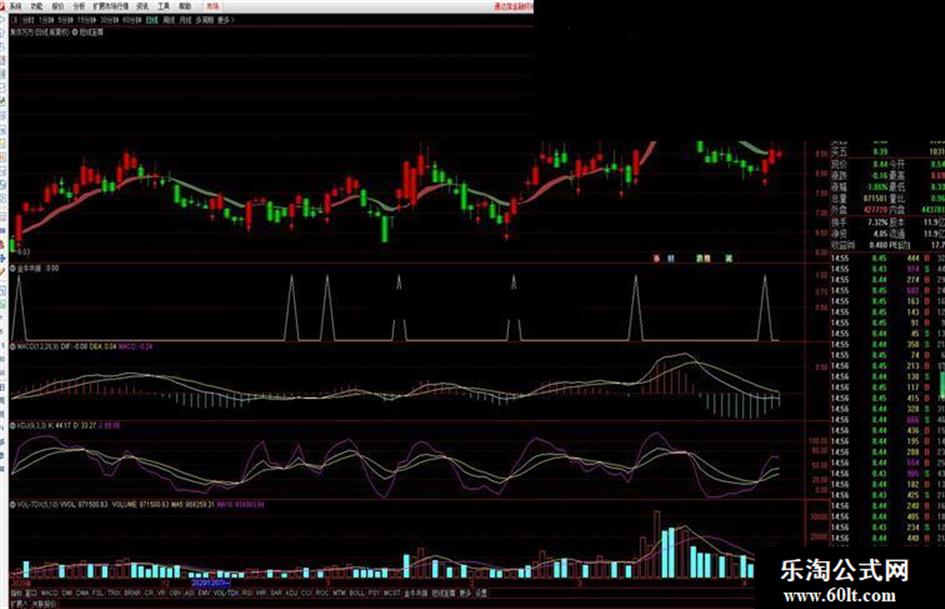Select DMA indicator tab
Screen dimensions: 945x609
click(x=83, y=593)
